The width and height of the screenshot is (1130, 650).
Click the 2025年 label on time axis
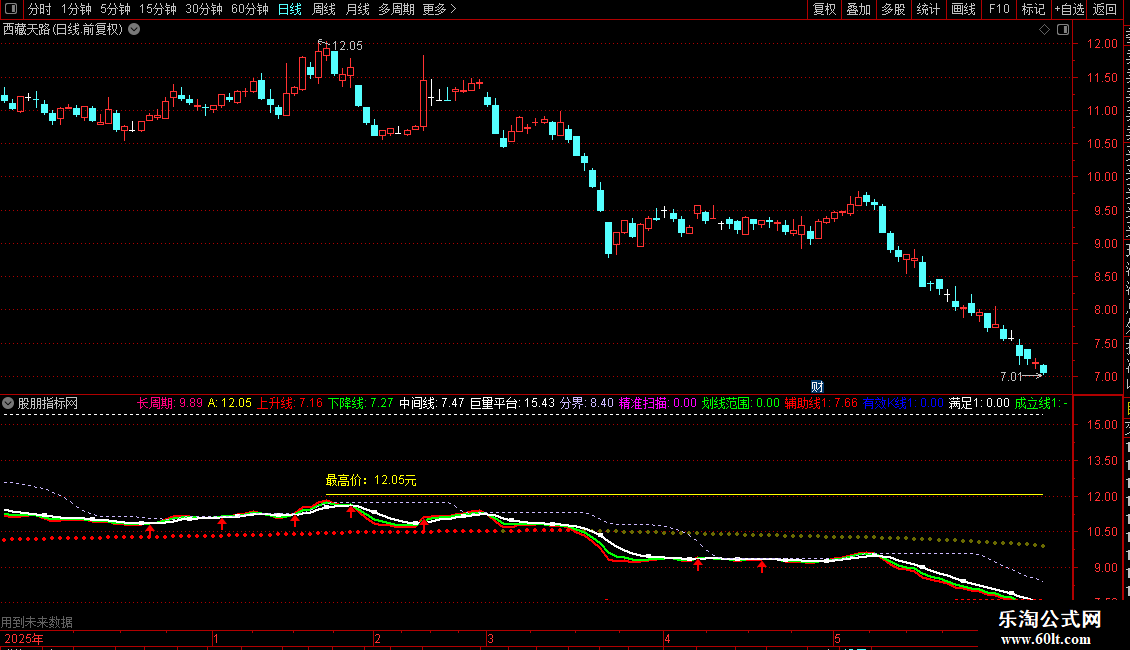click(23, 638)
